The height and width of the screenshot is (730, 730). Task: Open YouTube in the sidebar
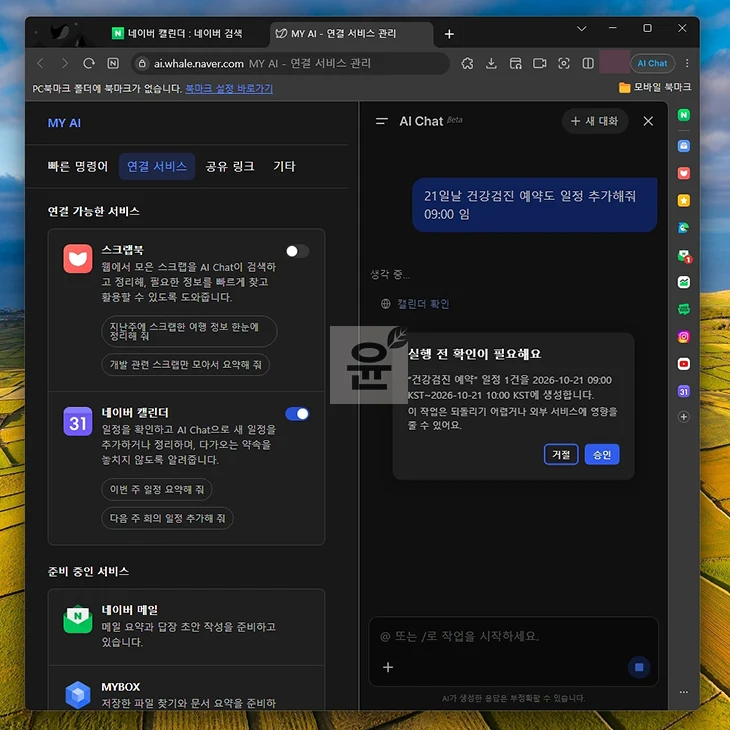coord(683,364)
